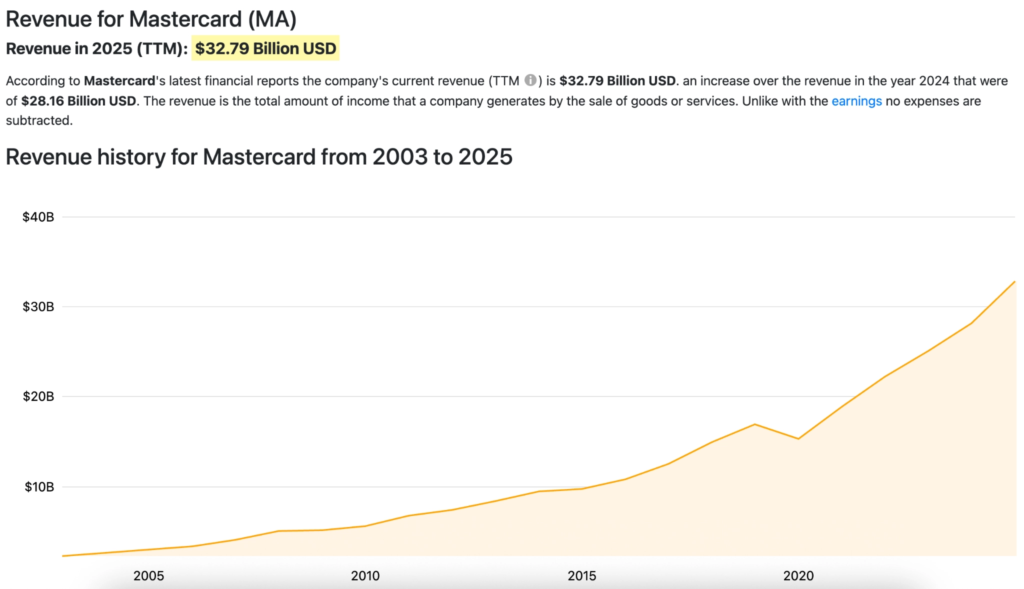Screen dimensions: 1024x589
Task: Click the 2005 x-axis label
Action: click(x=148, y=576)
